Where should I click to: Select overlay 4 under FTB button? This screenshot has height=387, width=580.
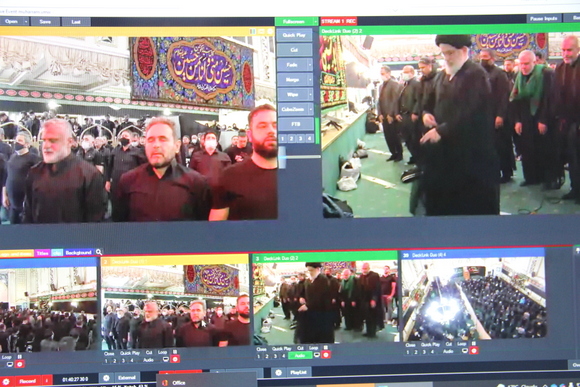(x=309, y=139)
